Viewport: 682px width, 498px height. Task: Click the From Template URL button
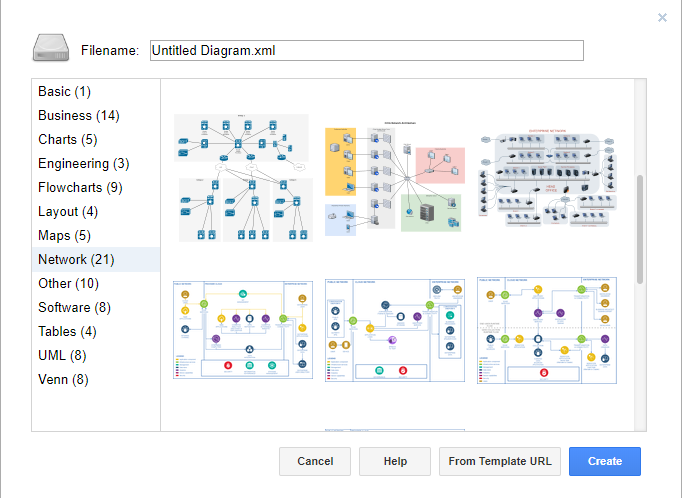pos(500,462)
